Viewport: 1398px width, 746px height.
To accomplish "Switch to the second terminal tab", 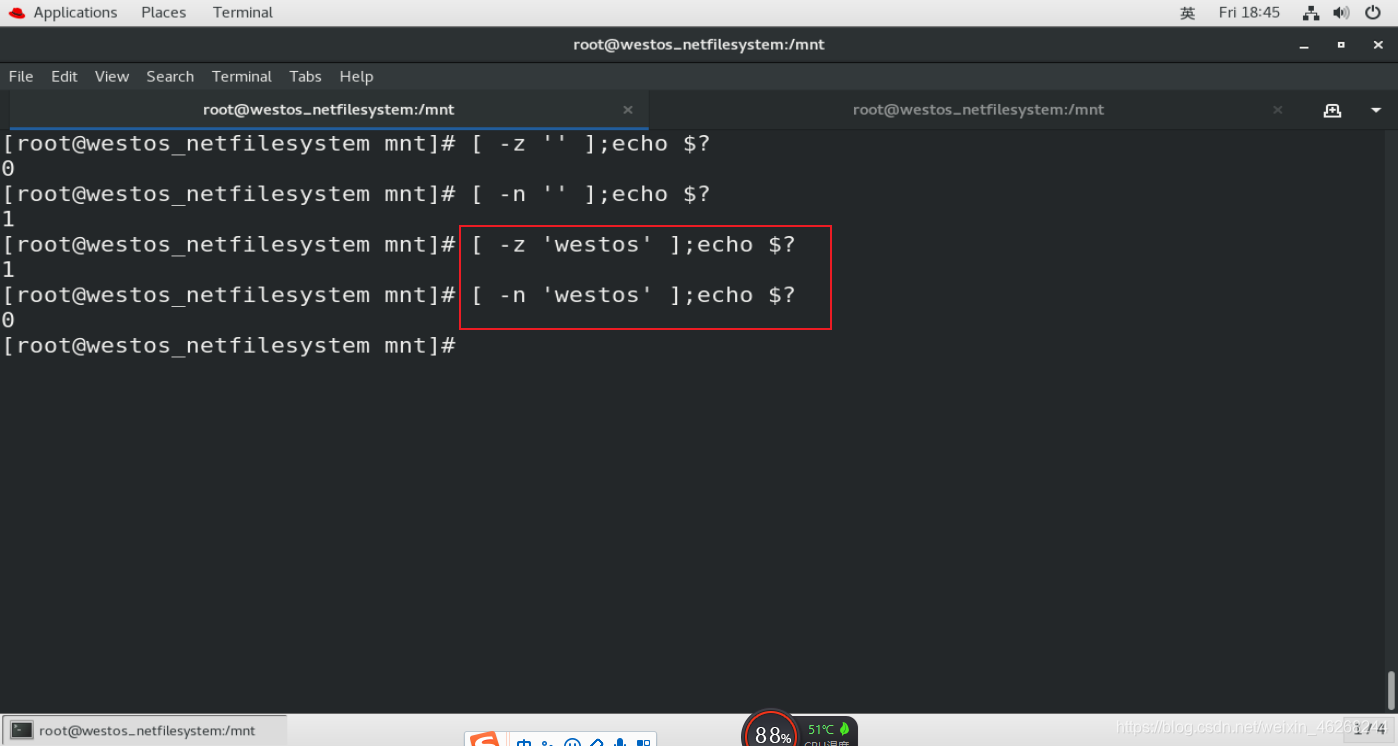I will coord(978,110).
